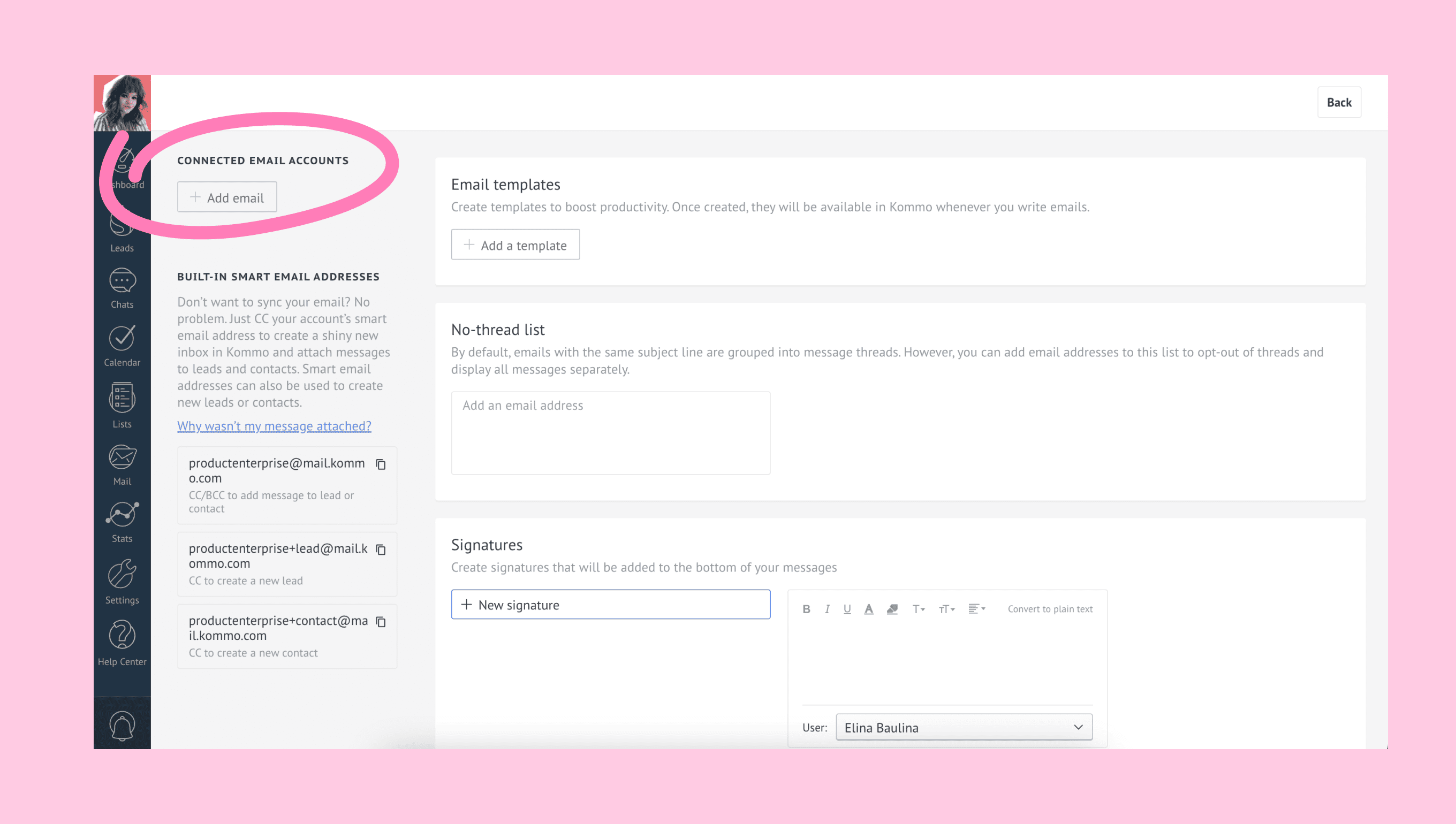Viewport: 1456px width, 824px height.
Task: Click the Add email button
Action: pos(227,197)
